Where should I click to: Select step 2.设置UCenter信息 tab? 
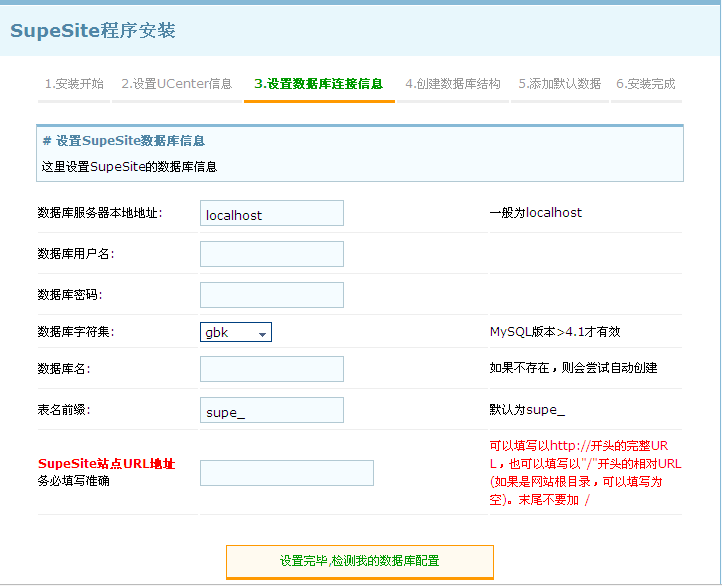pos(177,84)
